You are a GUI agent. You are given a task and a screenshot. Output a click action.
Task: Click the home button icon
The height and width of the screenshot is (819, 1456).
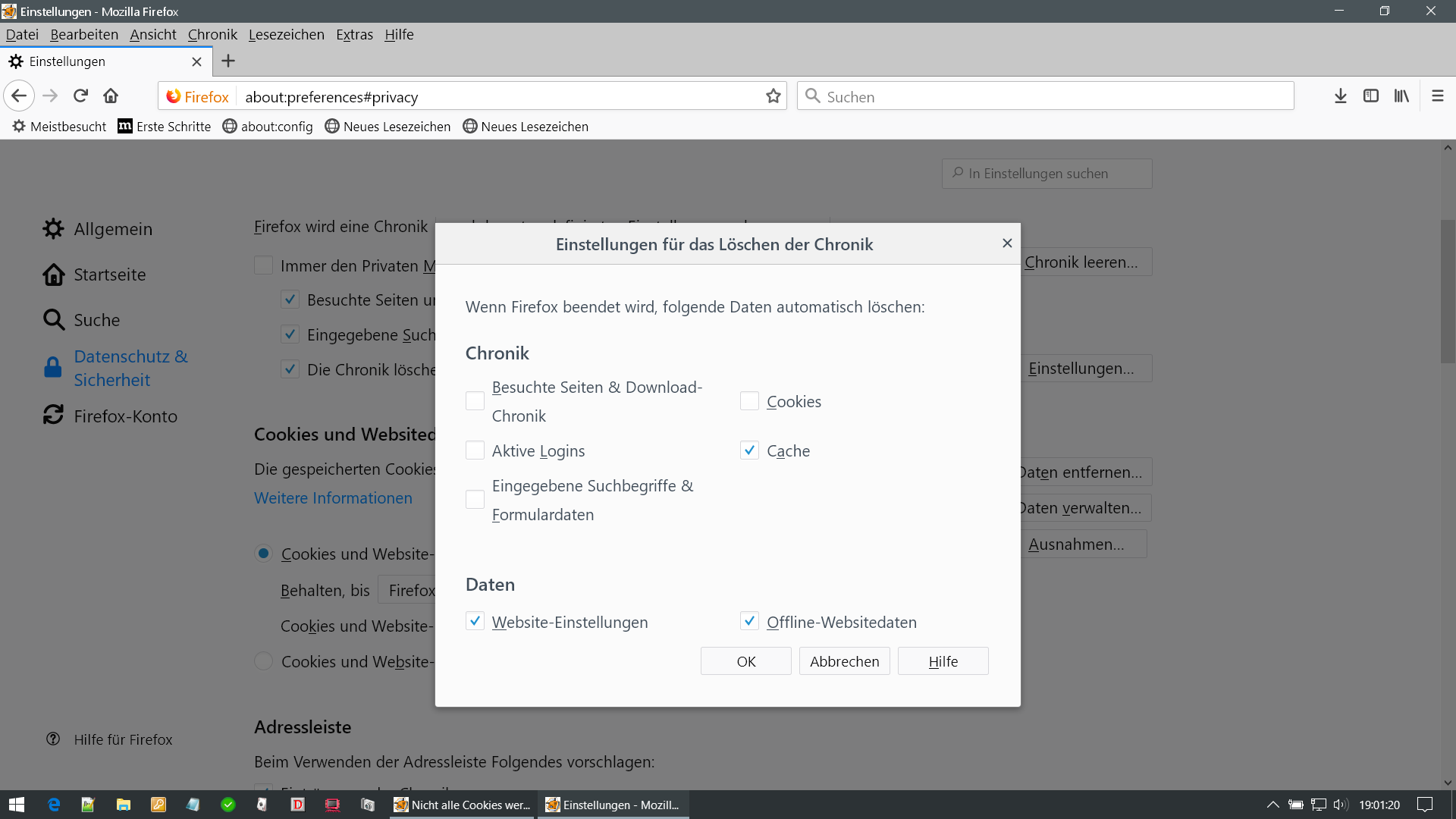coord(111,96)
